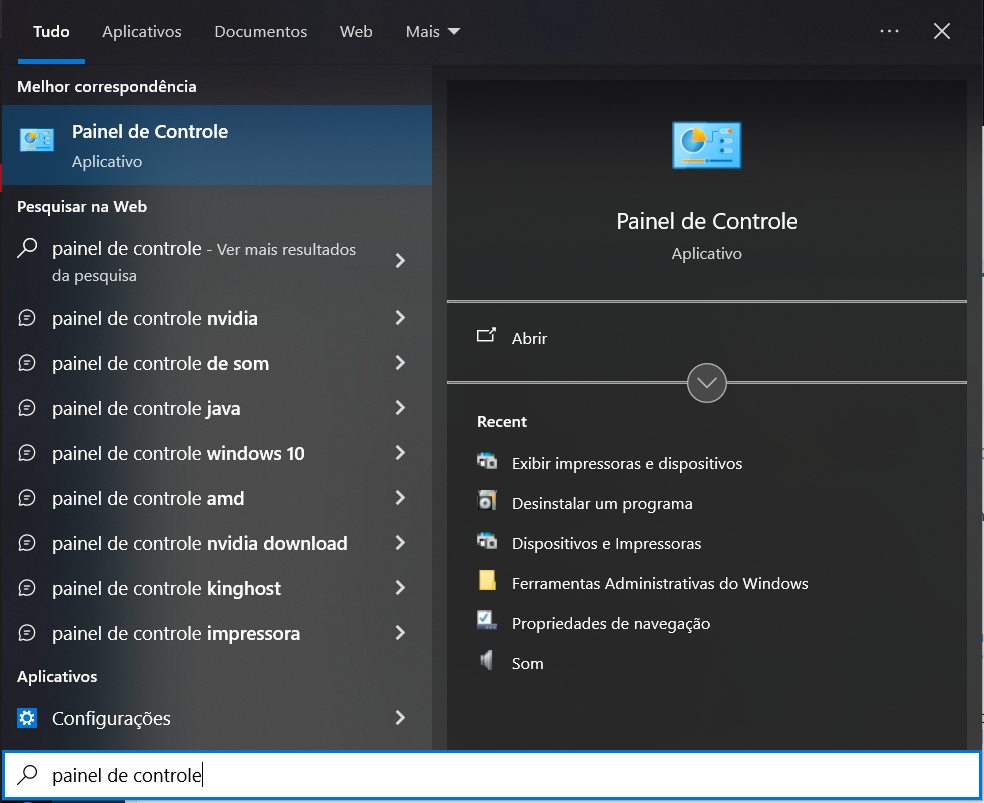Viewport: 984px width, 803px height.
Task: Click the 'Desinstalar um programa' icon
Action: pyautogui.click(x=487, y=501)
